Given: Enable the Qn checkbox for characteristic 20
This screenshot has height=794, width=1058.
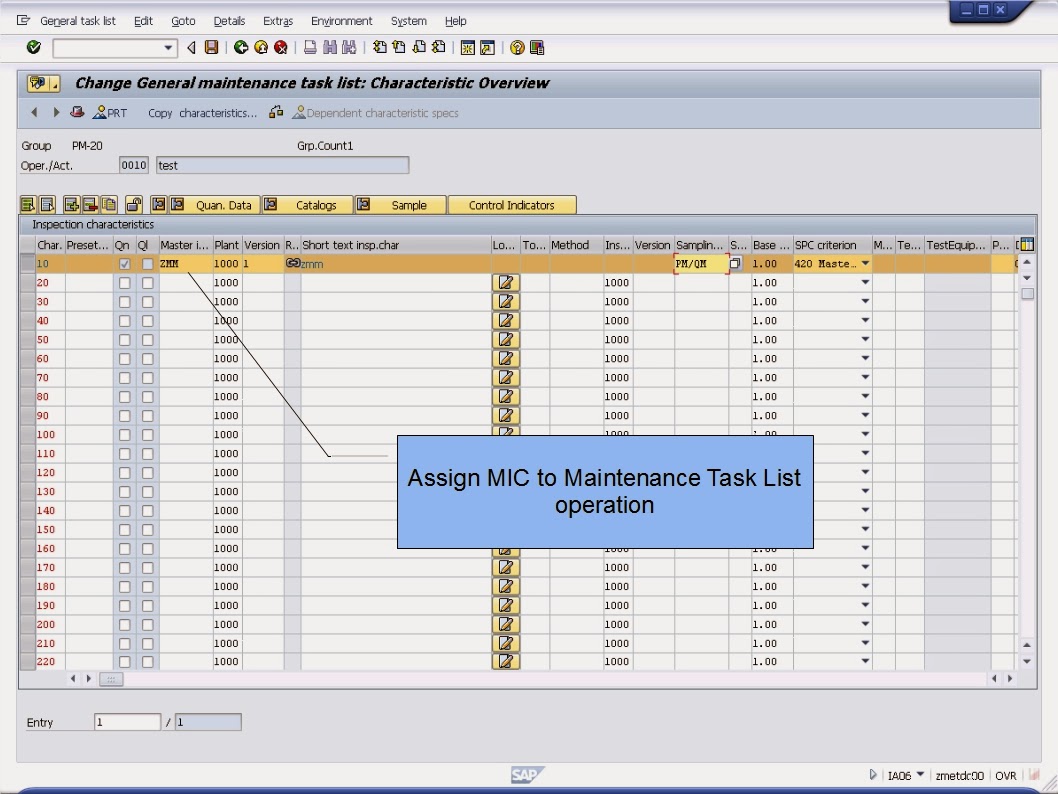Looking at the screenshot, I should pyautogui.click(x=123, y=282).
